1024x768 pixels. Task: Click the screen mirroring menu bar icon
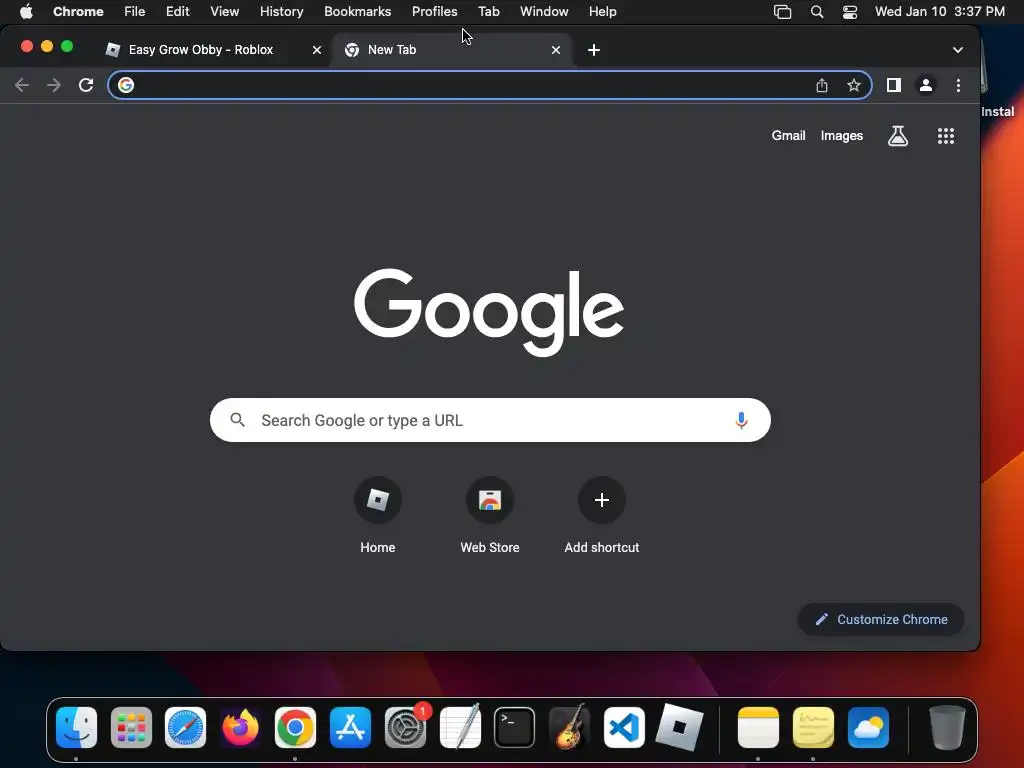coord(782,12)
